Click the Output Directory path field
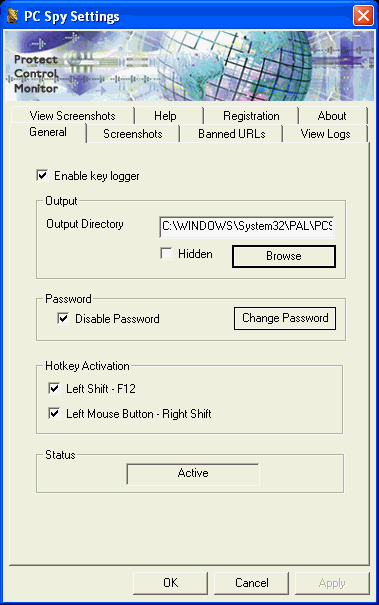 point(247,226)
